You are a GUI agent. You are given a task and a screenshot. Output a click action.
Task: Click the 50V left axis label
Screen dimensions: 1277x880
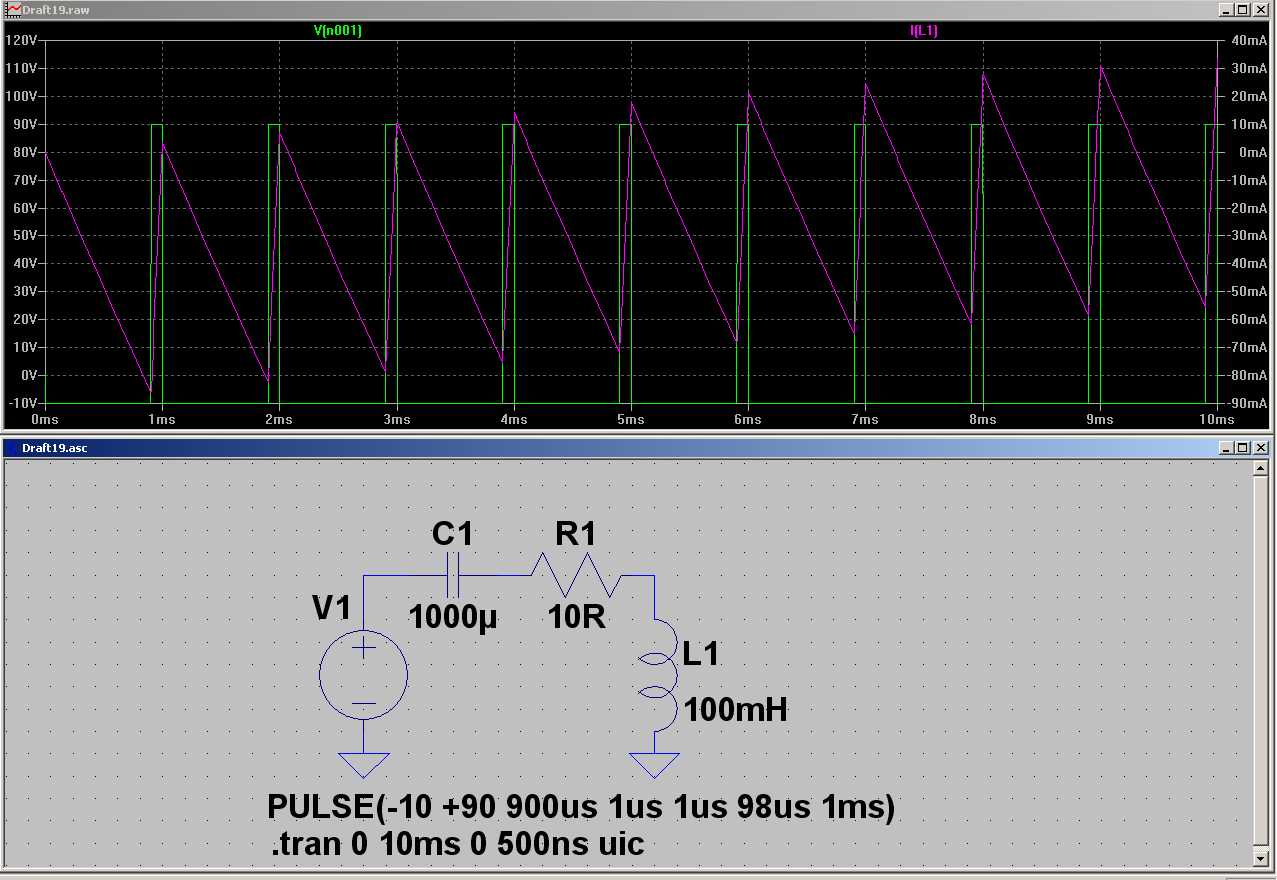pyautogui.click(x=25, y=236)
